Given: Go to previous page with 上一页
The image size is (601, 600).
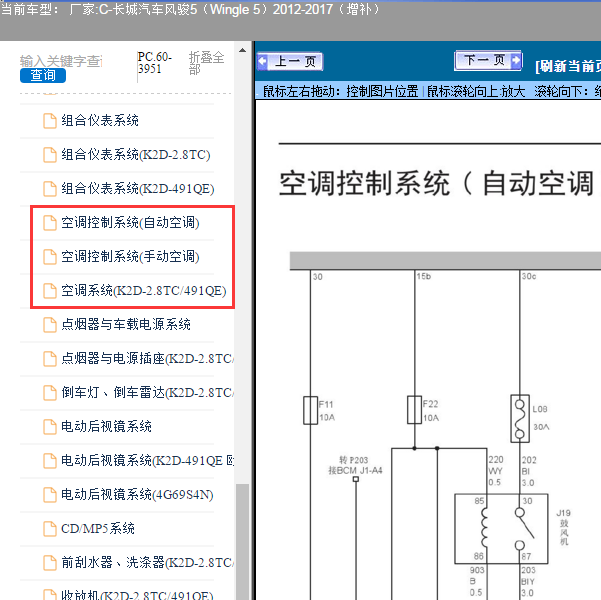Looking at the screenshot, I should click(x=290, y=61).
